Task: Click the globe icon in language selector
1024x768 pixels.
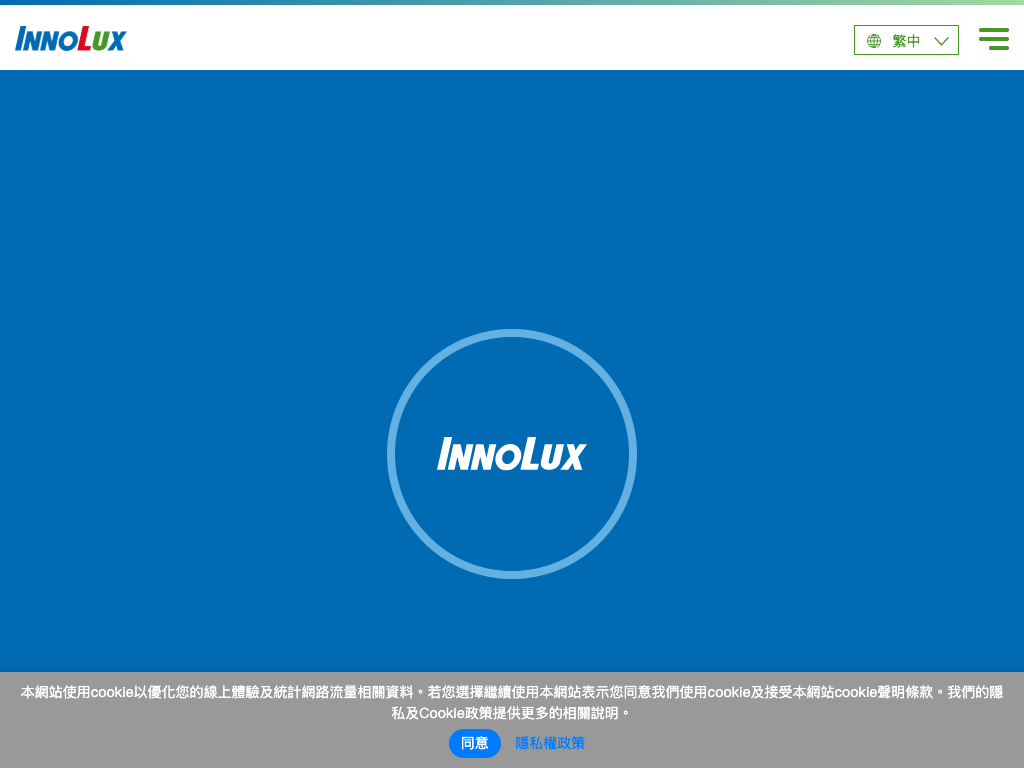Action: click(x=874, y=41)
